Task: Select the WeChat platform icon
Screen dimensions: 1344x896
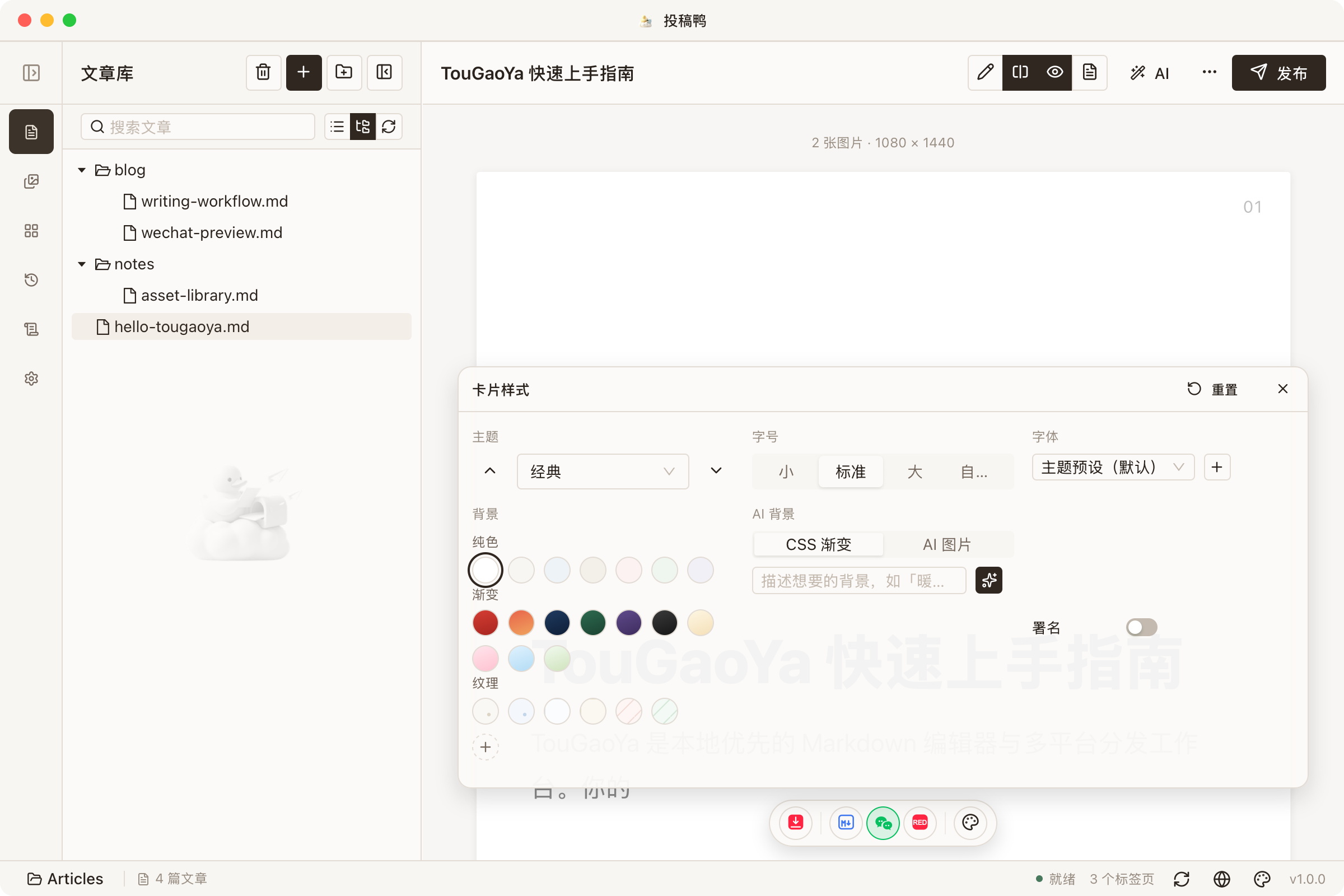Action: tap(883, 822)
